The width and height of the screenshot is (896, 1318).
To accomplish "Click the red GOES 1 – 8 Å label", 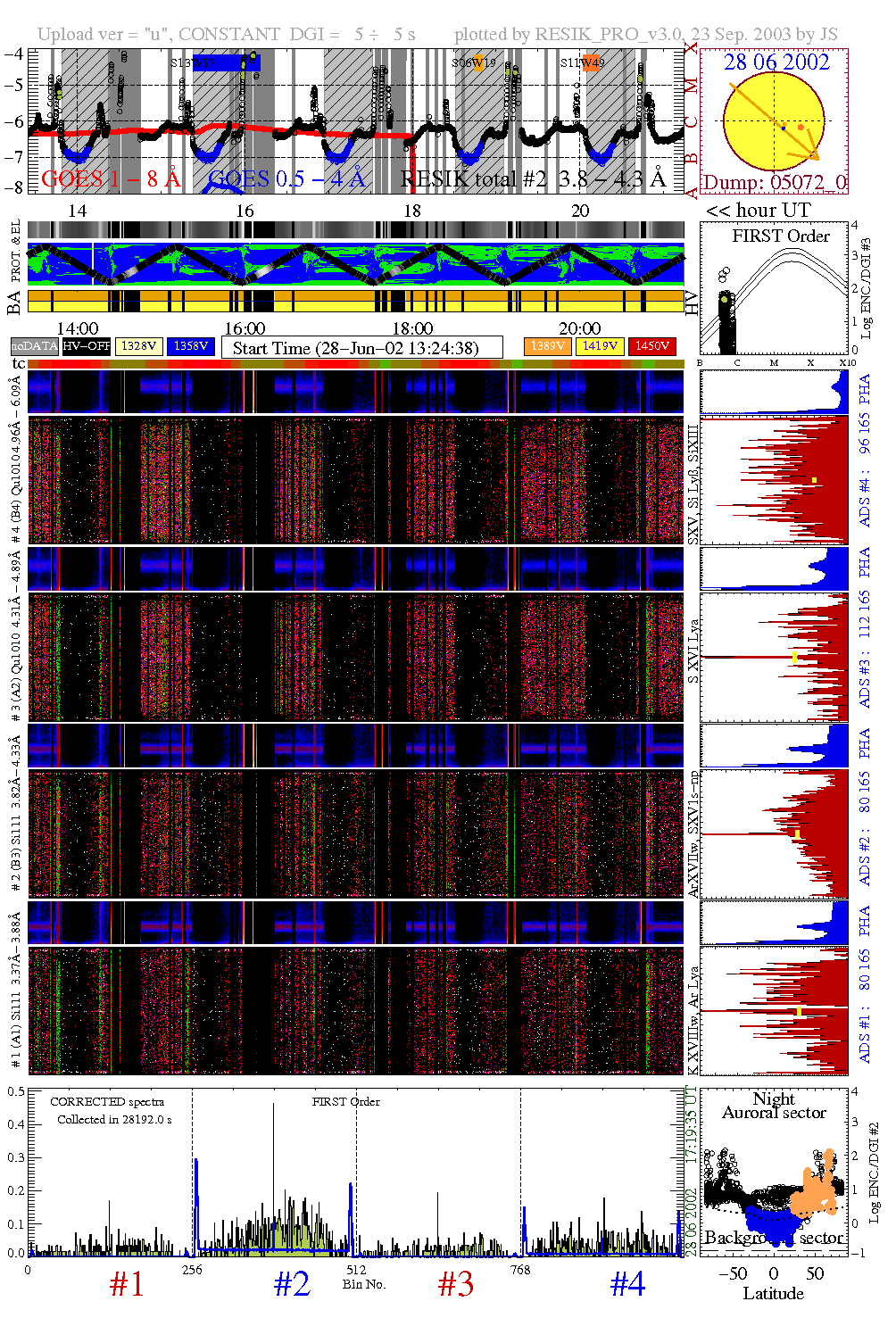I will (111, 179).
